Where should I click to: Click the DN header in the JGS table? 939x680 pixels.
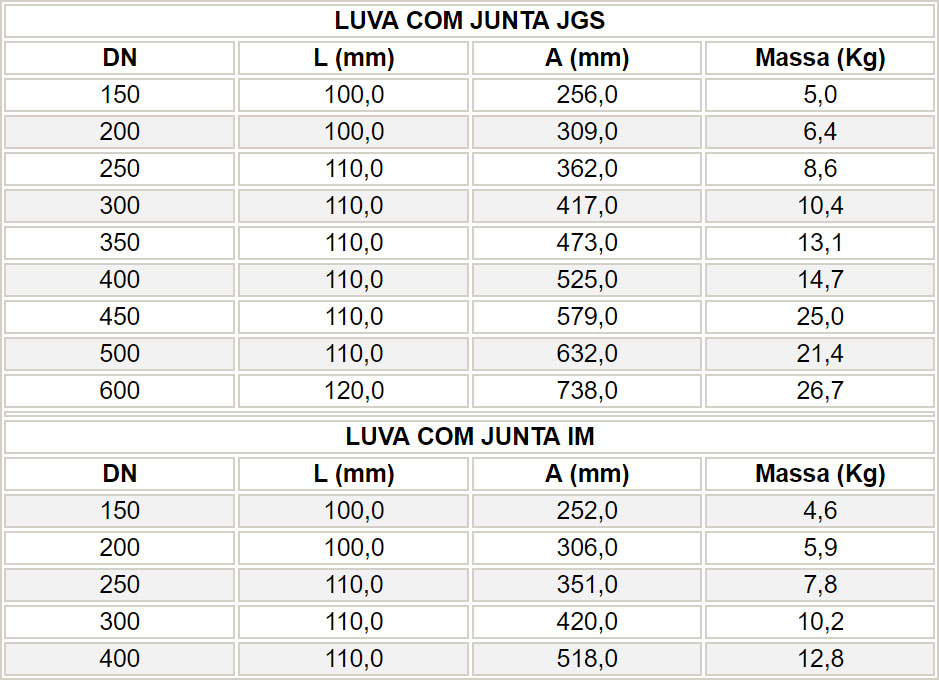pos(120,58)
